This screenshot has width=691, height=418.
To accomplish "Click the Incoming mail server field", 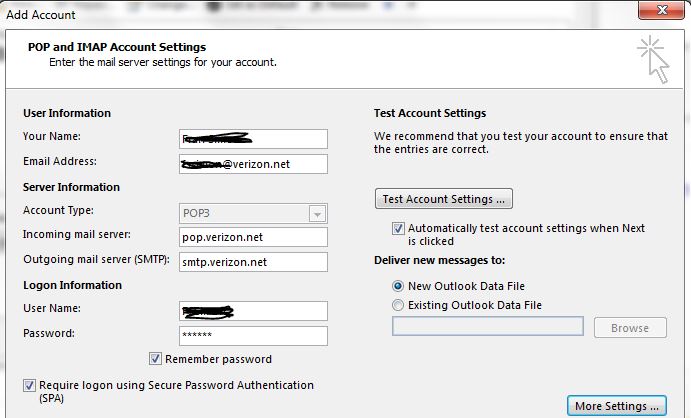I will (x=253, y=236).
